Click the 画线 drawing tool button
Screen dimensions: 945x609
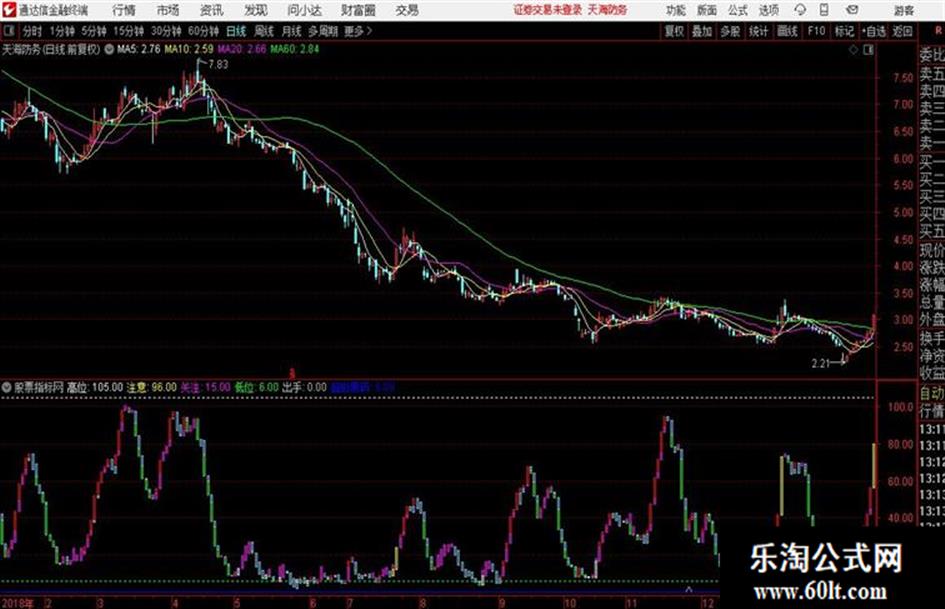787,31
